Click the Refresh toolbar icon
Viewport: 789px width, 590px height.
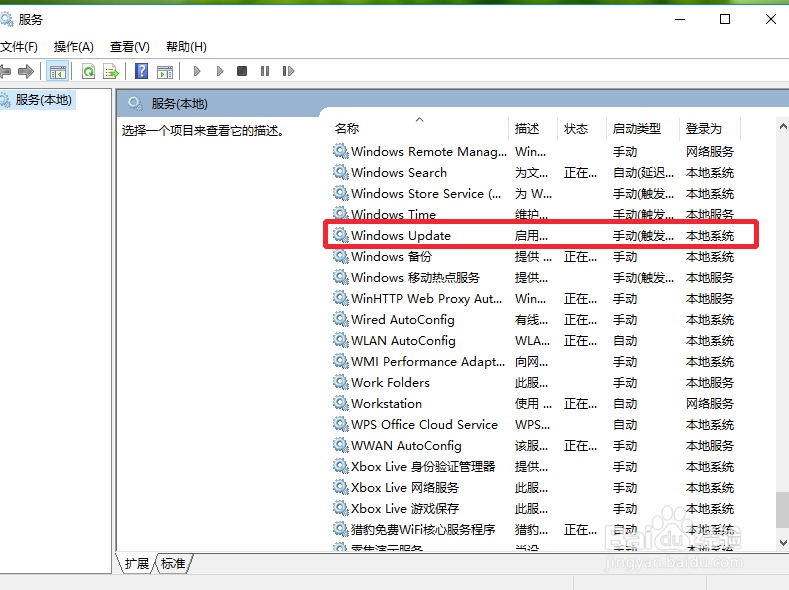tap(89, 71)
